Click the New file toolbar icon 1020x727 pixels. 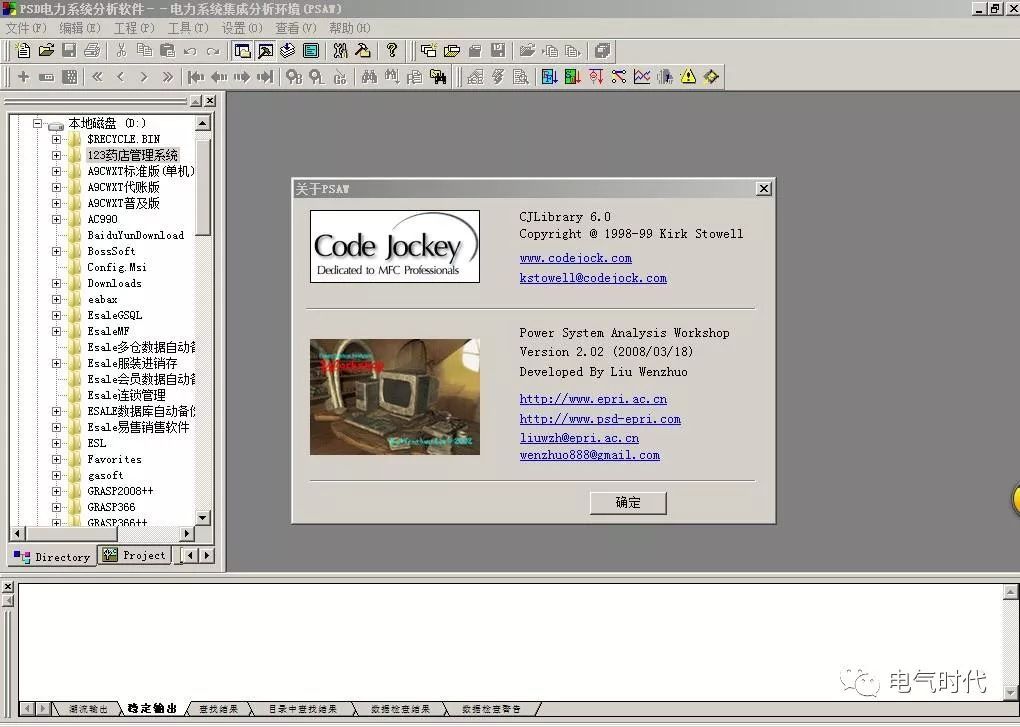pos(23,50)
